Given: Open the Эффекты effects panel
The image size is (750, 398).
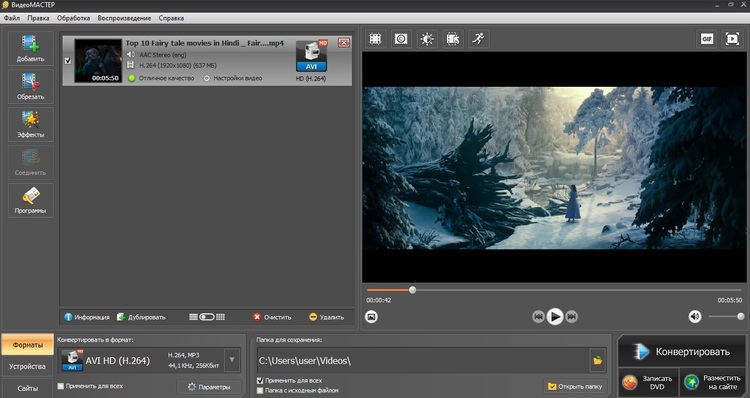Looking at the screenshot, I should tap(31, 124).
